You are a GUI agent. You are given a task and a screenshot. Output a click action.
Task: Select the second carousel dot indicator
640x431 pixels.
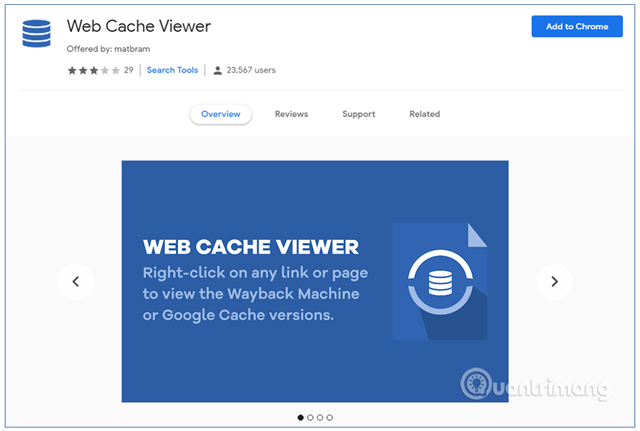pyautogui.click(x=310, y=418)
